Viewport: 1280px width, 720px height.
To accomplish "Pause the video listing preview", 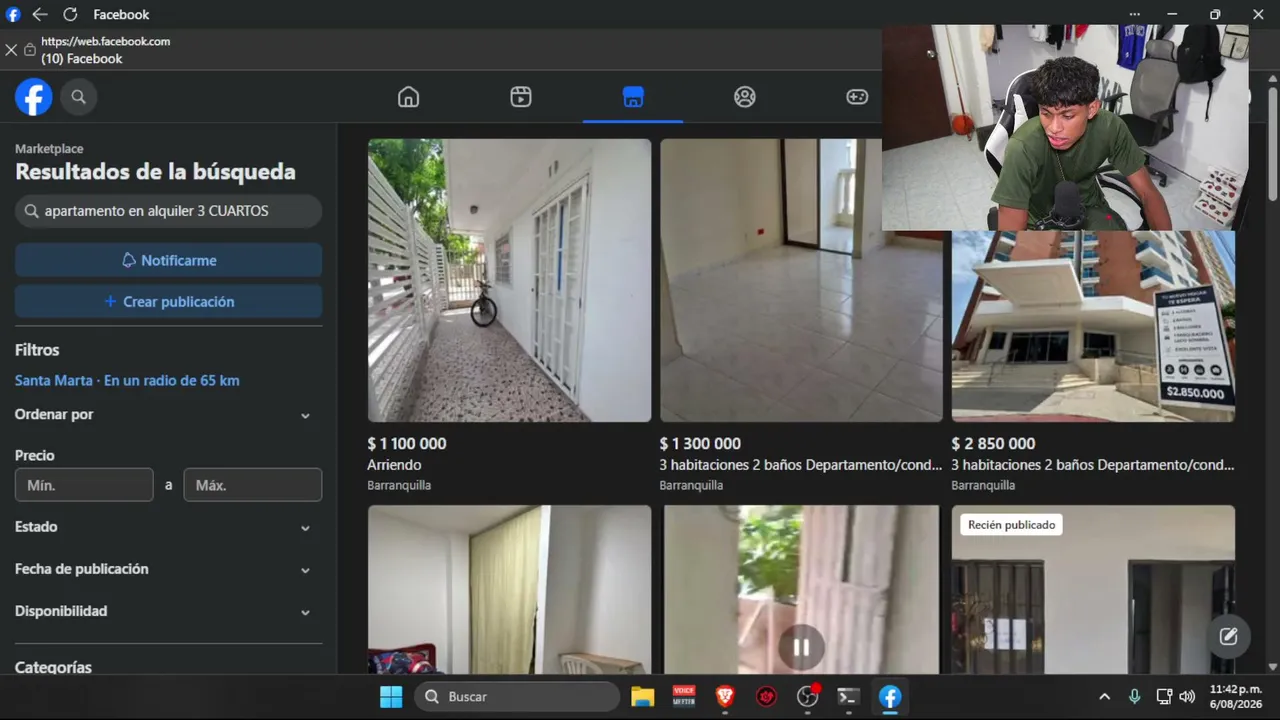I will pyautogui.click(x=801, y=647).
